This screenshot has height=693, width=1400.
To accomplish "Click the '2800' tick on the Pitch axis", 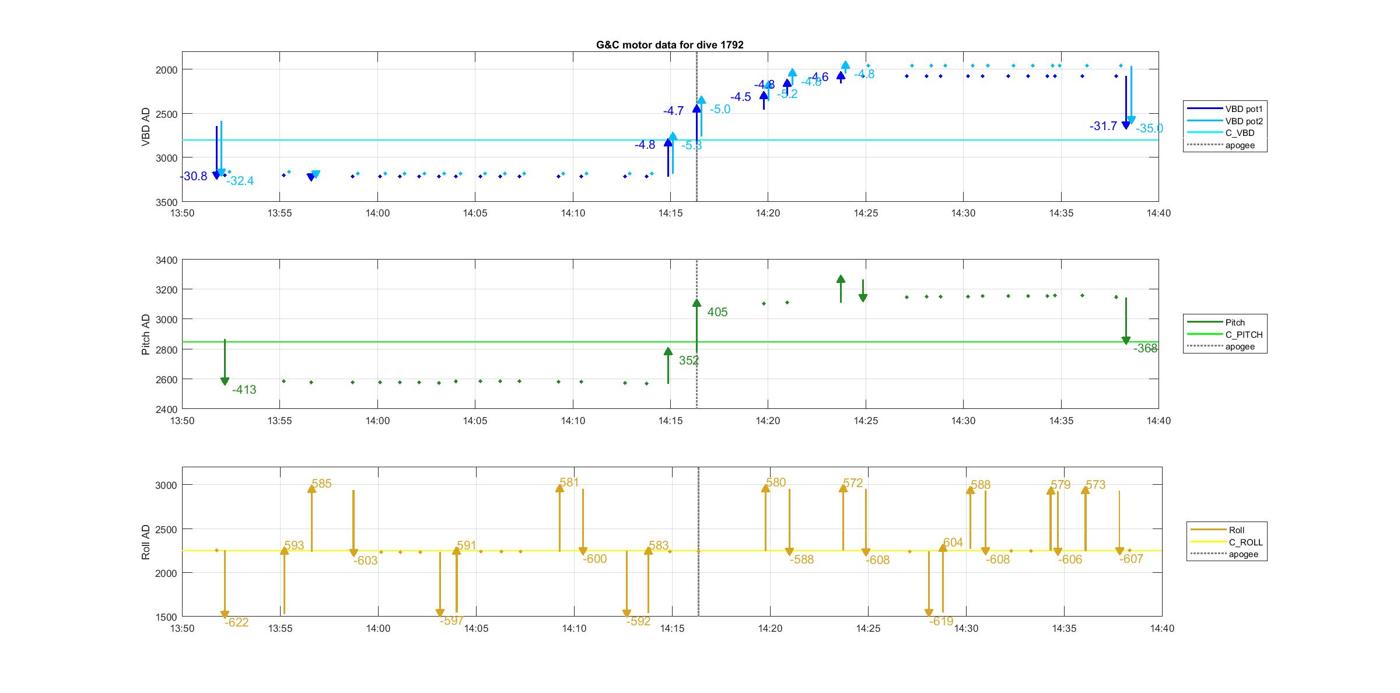I will [166, 350].
